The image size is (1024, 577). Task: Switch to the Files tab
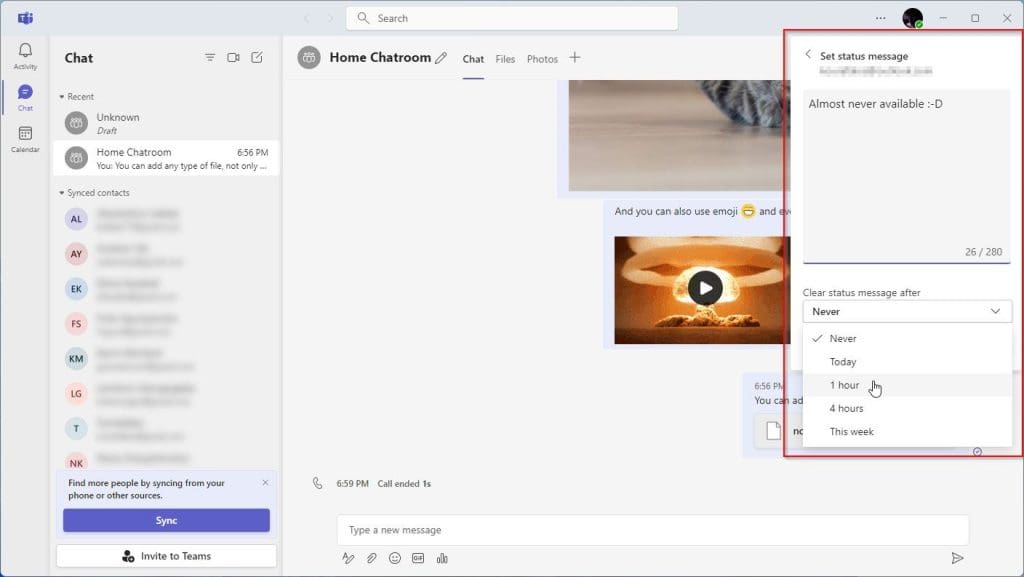pos(505,59)
